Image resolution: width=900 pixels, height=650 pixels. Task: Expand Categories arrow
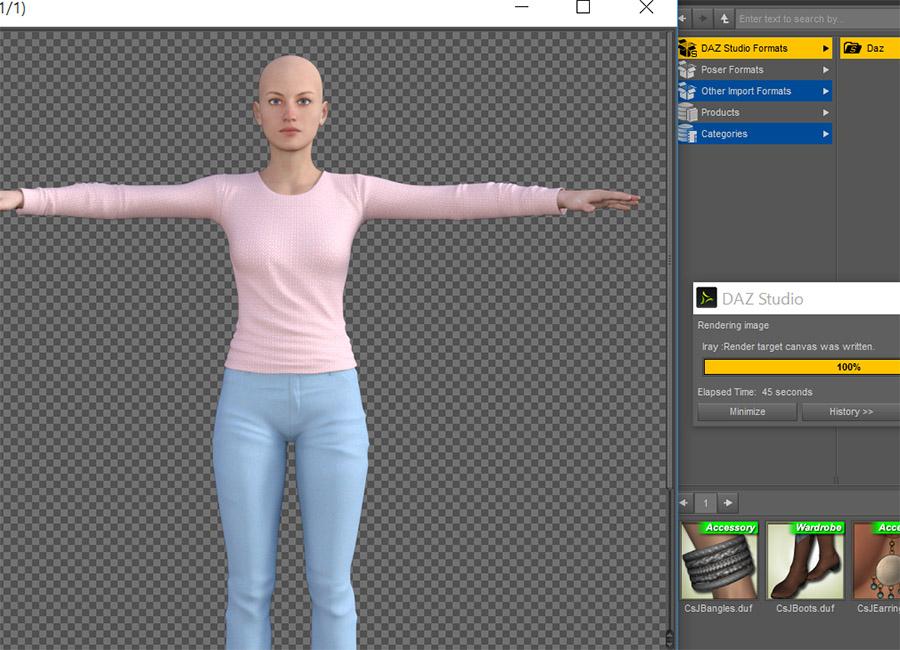click(825, 134)
